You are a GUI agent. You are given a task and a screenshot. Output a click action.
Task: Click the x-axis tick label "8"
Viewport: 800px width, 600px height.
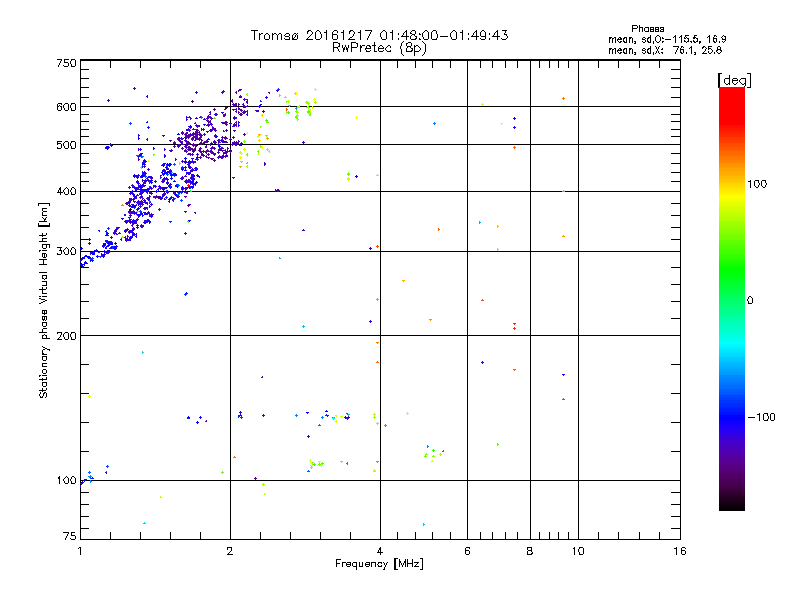coord(530,551)
